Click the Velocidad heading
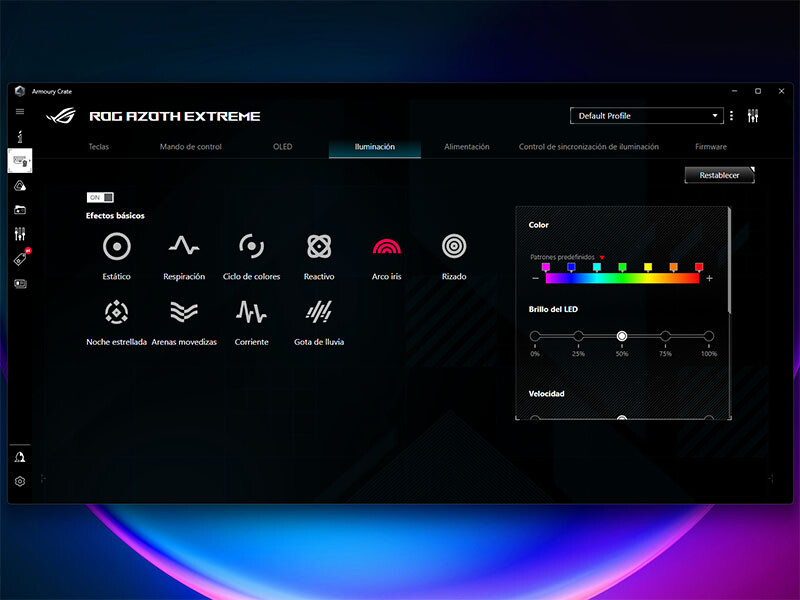Screen dimensions: 800x600 coord(546,394)
